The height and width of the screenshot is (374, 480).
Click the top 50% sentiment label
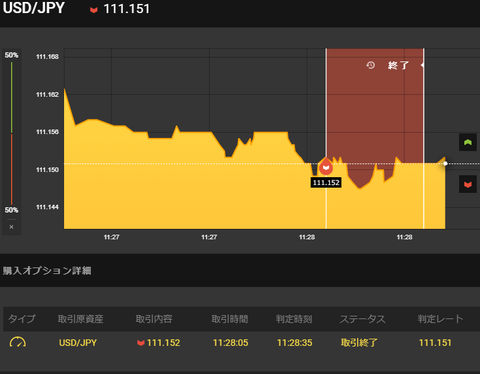(11, 55)
